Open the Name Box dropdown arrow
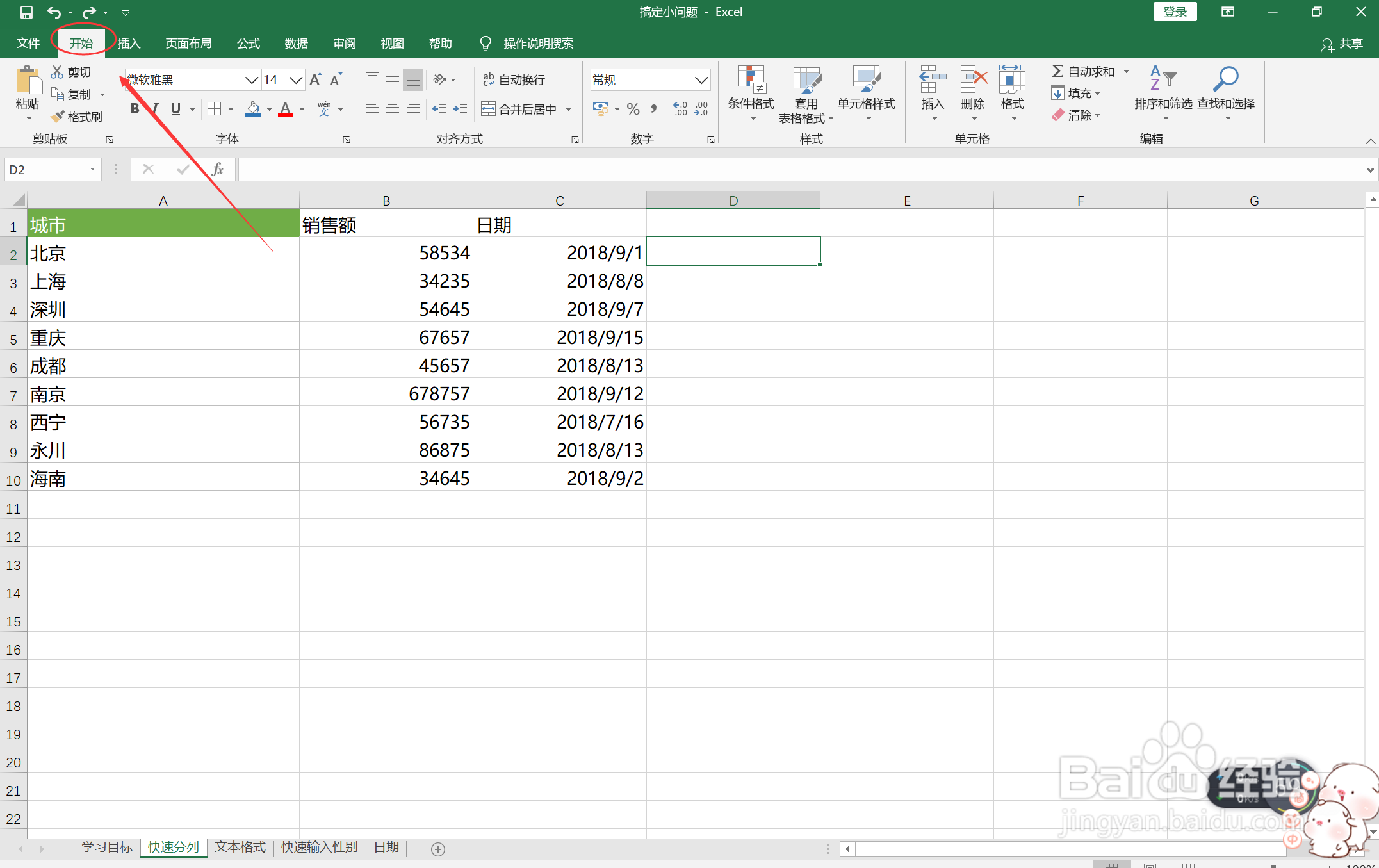1379x868 pixels. [93, 169]
